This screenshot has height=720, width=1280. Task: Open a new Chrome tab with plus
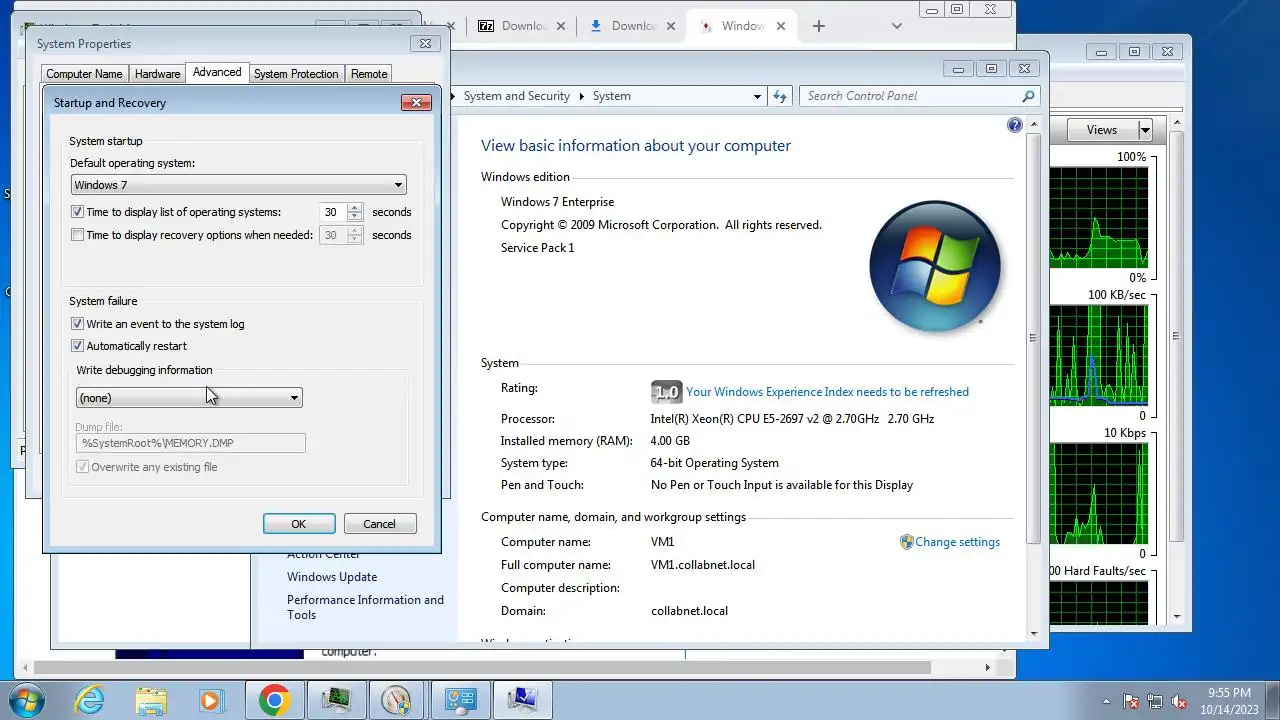coord(818,26)
